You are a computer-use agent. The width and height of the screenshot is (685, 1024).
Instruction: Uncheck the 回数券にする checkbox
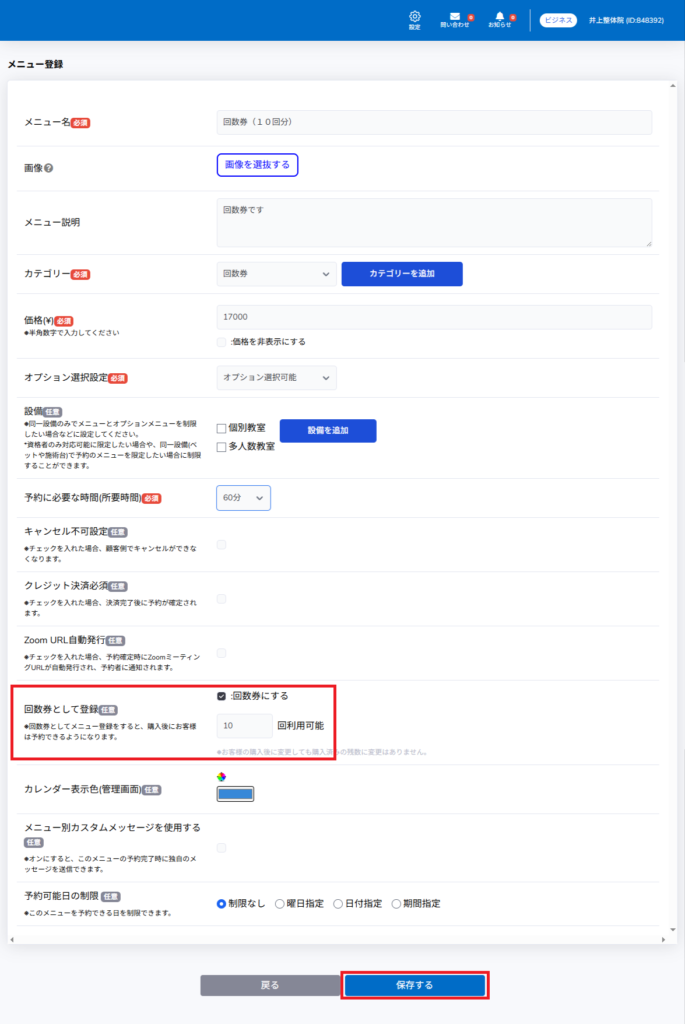[222, 696]
